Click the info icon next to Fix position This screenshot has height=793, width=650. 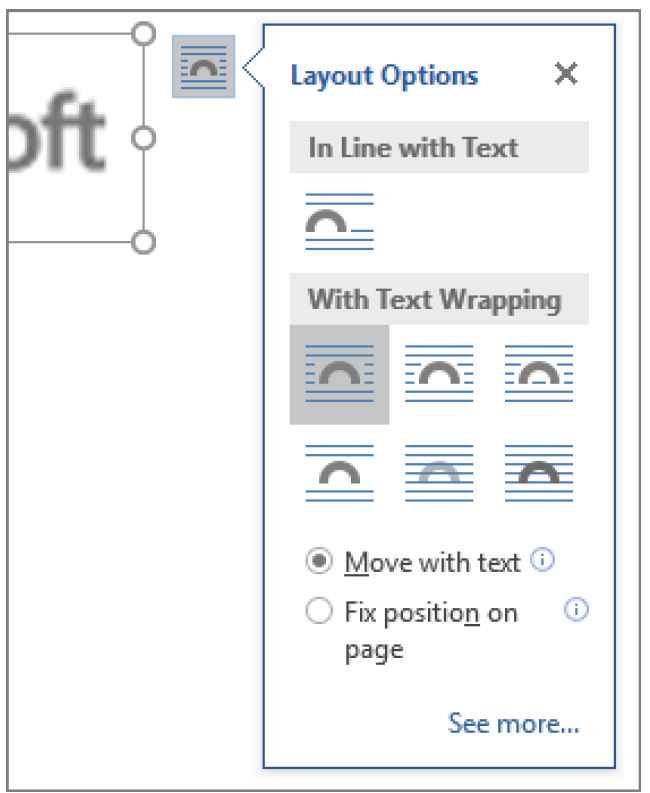(576, 609)
